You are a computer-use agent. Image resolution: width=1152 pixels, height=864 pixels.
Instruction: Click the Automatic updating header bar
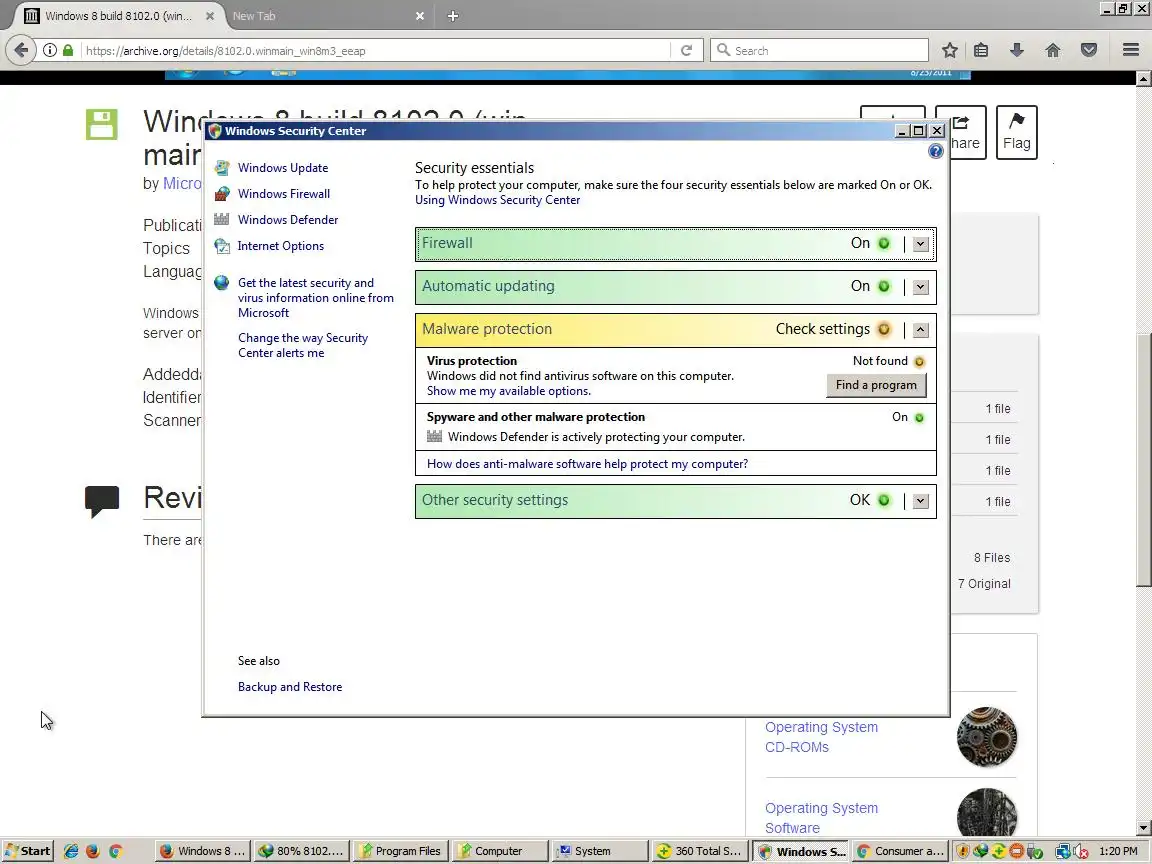tap(676, 287)
